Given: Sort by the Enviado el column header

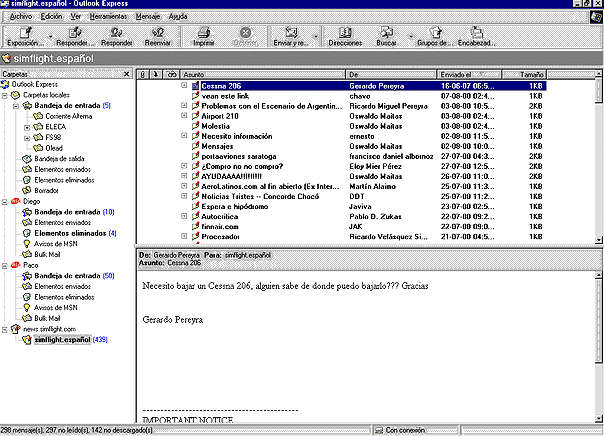Looking at the screenshot, I should click(470, 74).
